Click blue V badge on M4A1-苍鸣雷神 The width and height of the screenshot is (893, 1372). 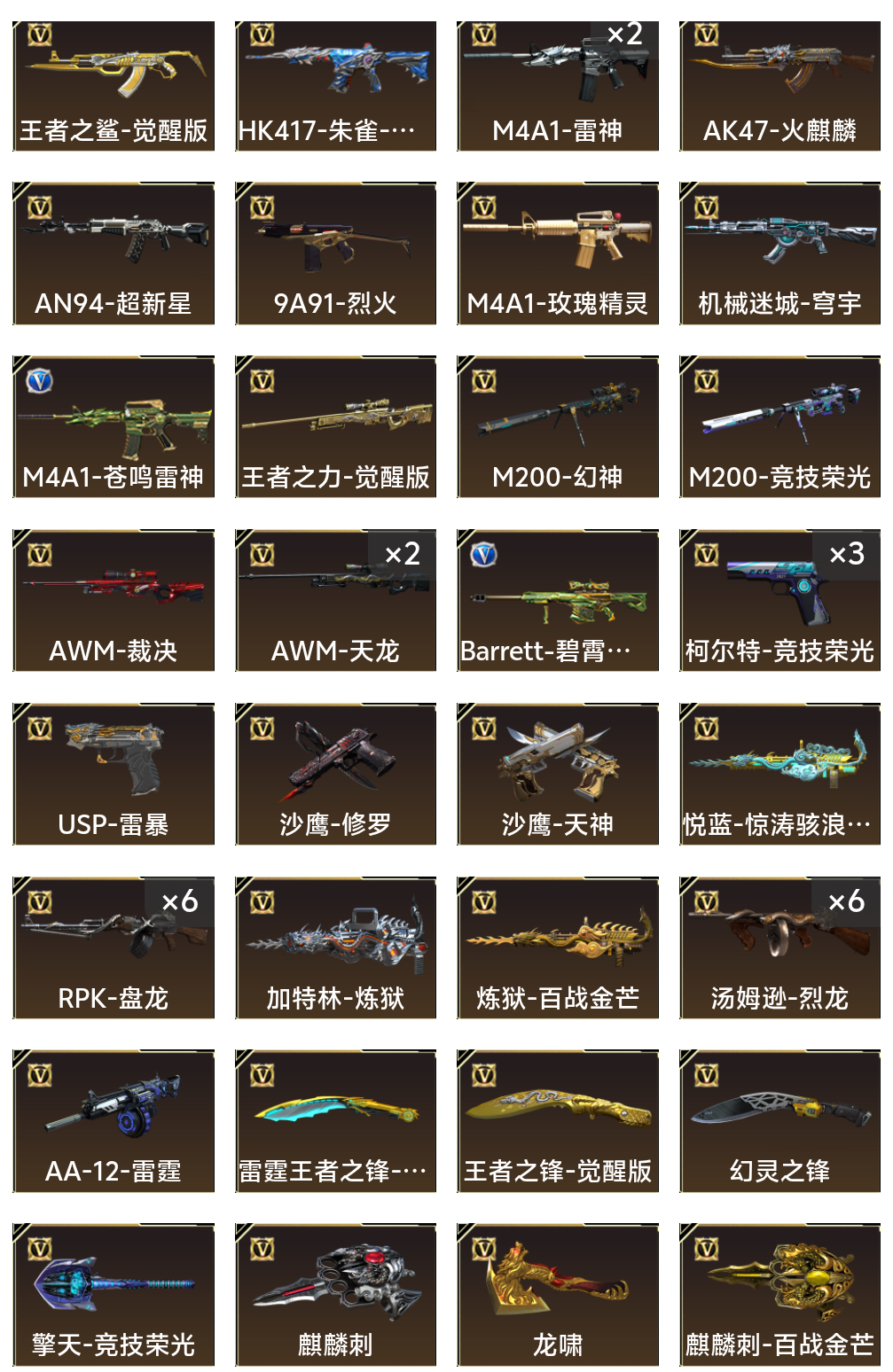click(39, 381)
